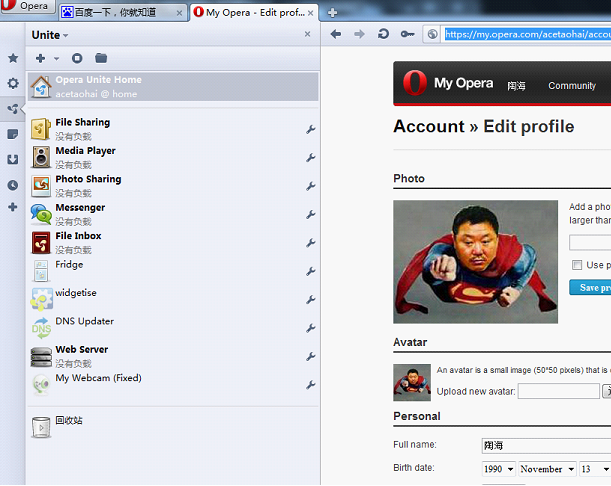The width and height of the screenshot is (611, 486).
Task: Click the Full name input field
Action: (x=546, y=445)
